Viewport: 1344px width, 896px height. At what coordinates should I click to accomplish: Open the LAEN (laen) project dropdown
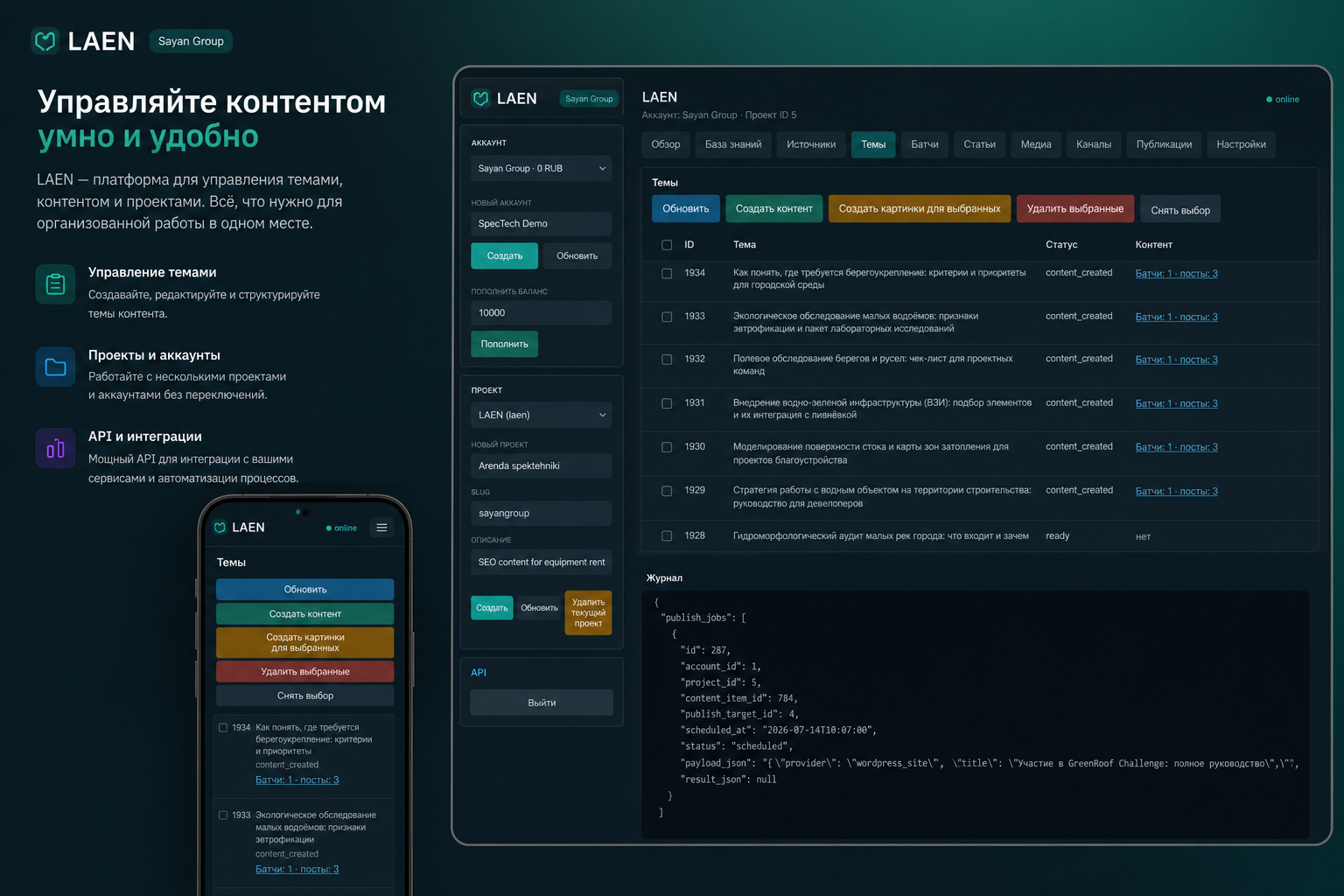point(541,415)
